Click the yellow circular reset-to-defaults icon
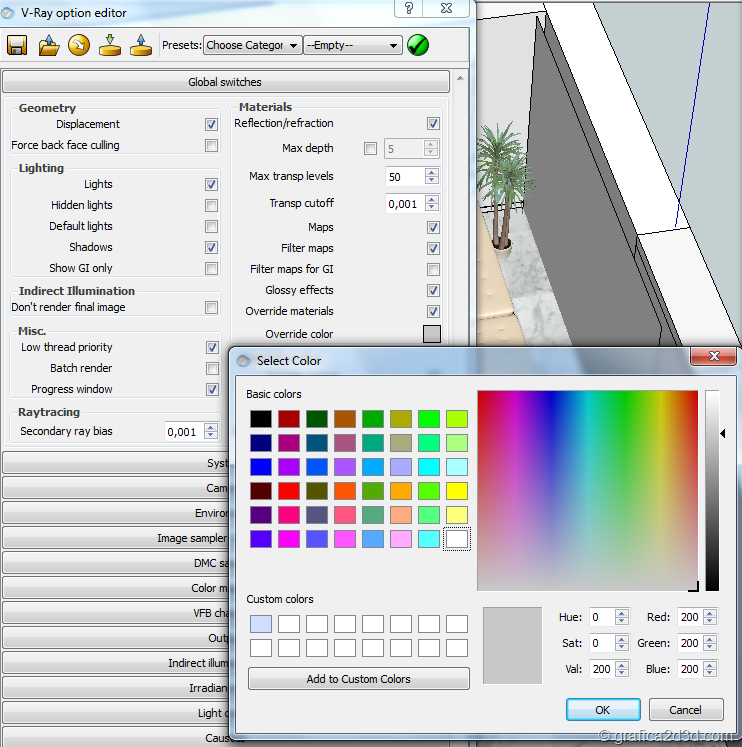 79,45
